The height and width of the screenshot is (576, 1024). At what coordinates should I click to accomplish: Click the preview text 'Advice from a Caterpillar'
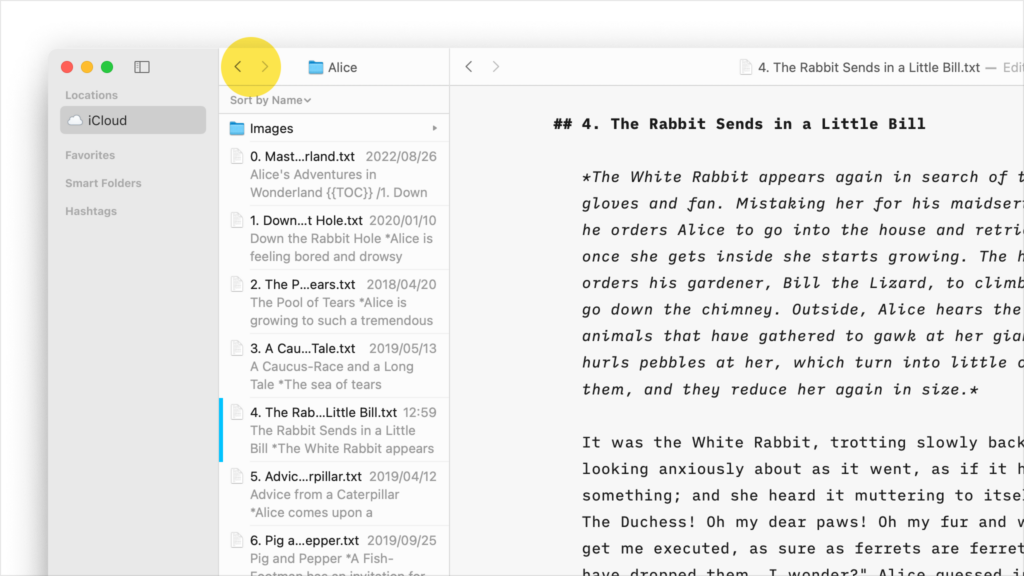click(x=325, y=494)
